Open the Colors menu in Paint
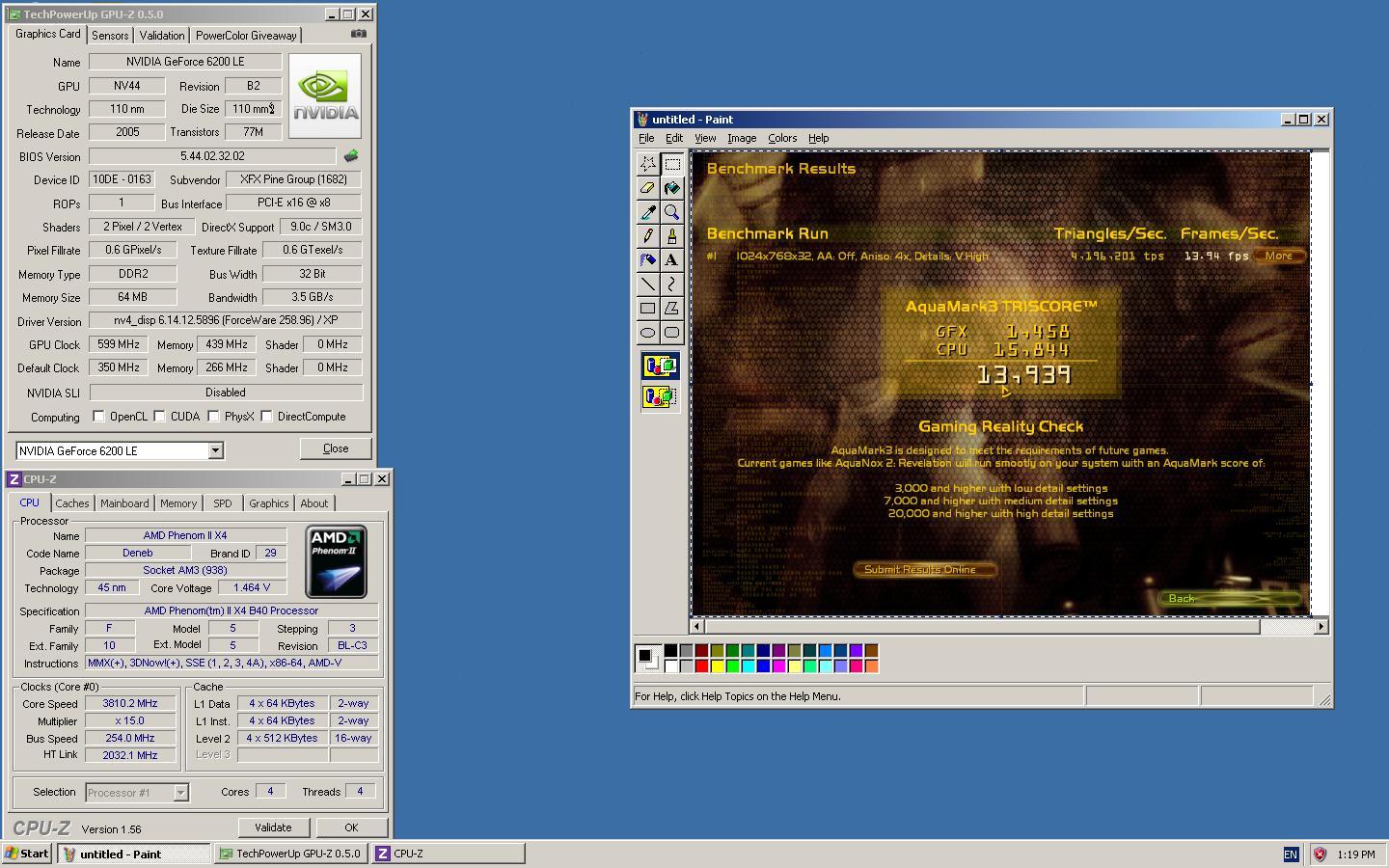The width and height of the screenshot is (1389, 868). (x=782, y=138)
